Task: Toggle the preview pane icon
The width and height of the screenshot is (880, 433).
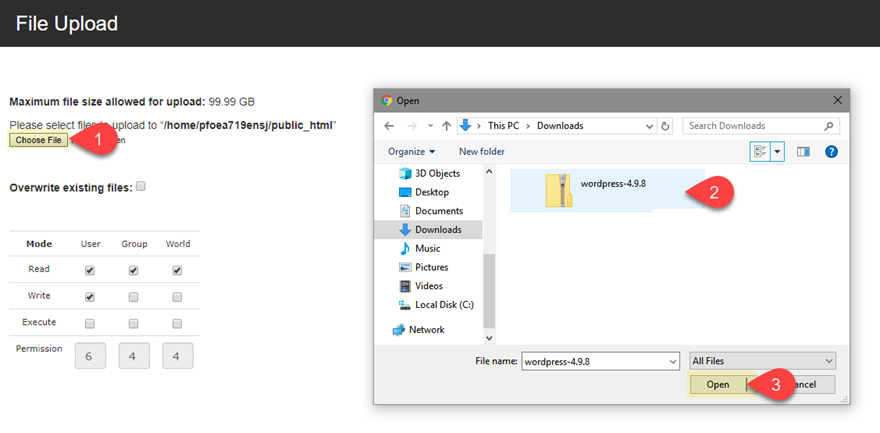Action: click(x=803, y=151)
